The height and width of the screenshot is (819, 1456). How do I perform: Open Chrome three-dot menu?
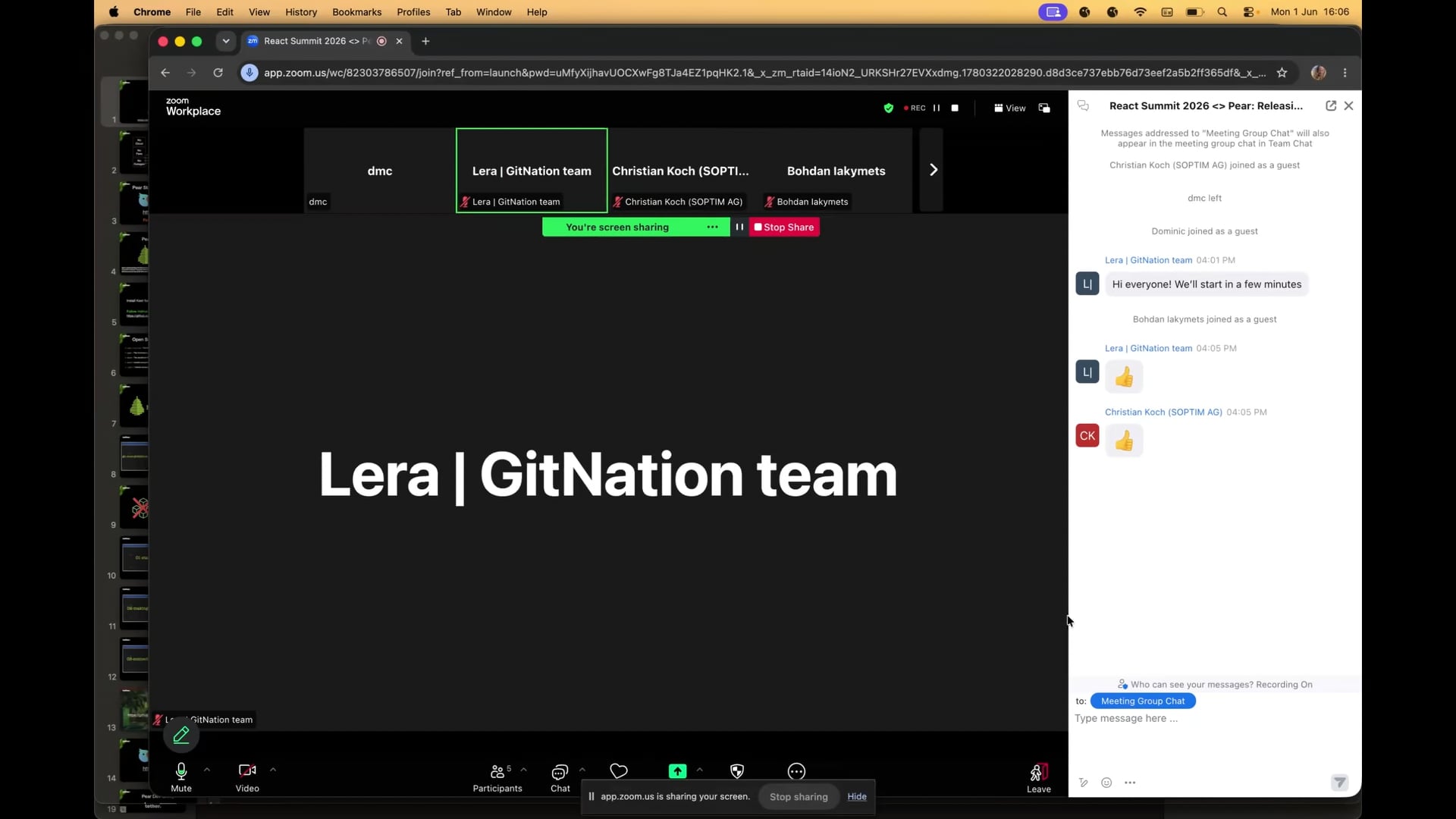(x=1345, y=73)
